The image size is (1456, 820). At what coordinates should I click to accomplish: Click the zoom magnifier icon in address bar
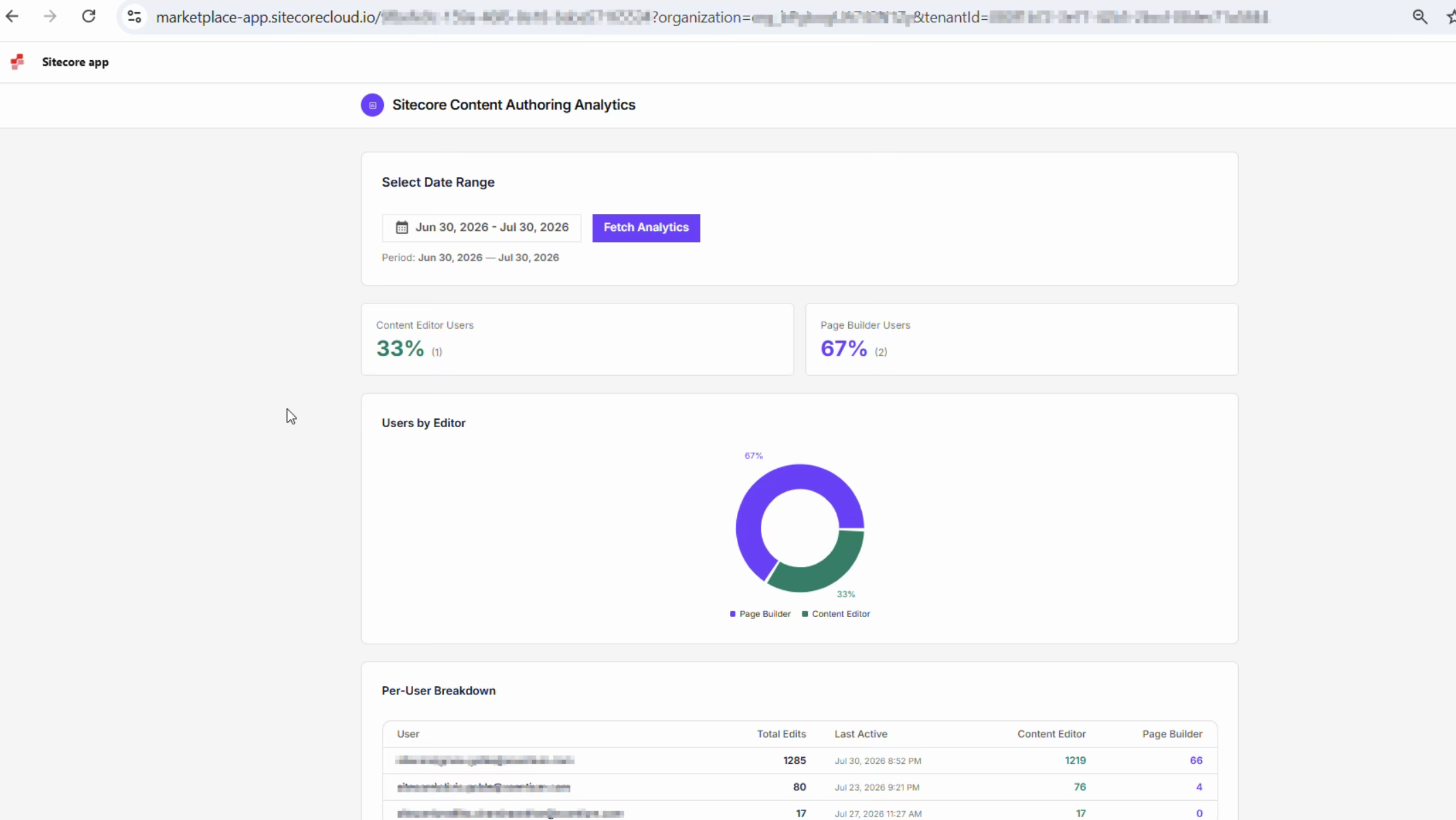click(x=1420, y=17)
